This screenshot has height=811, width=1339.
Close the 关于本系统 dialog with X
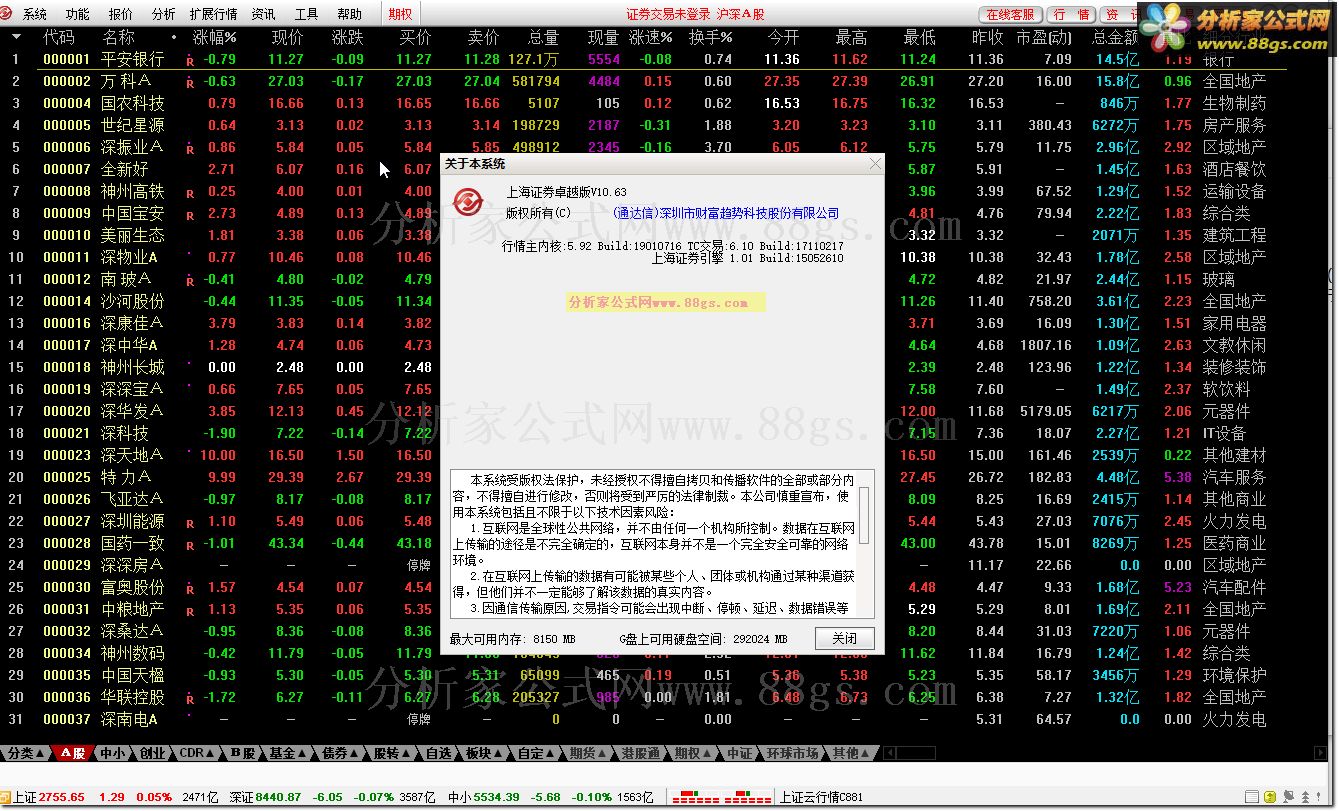pyautogui.click(x=876, y=163)
